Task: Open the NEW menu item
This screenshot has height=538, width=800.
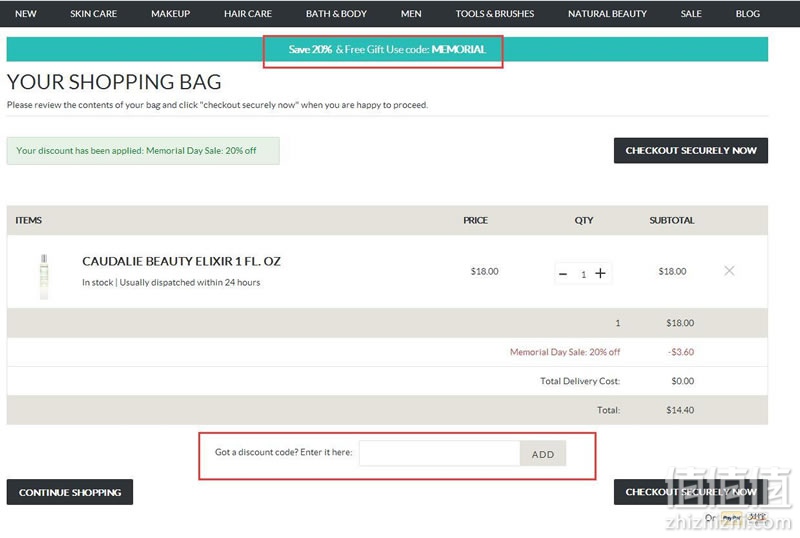Action: coord(26,14)
